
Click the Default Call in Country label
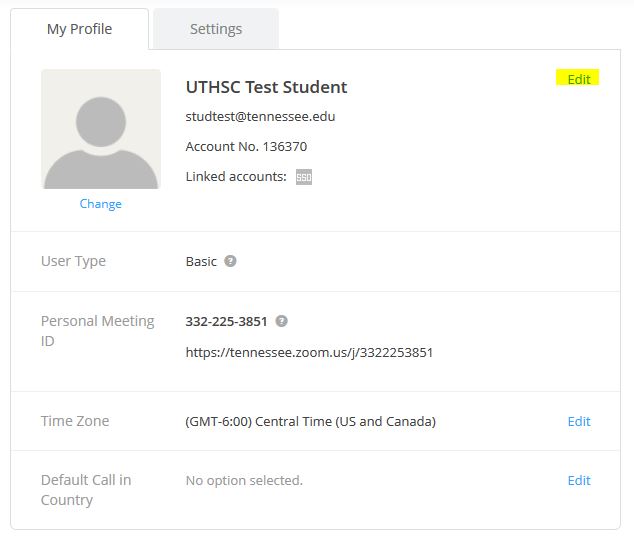[86, 490]
